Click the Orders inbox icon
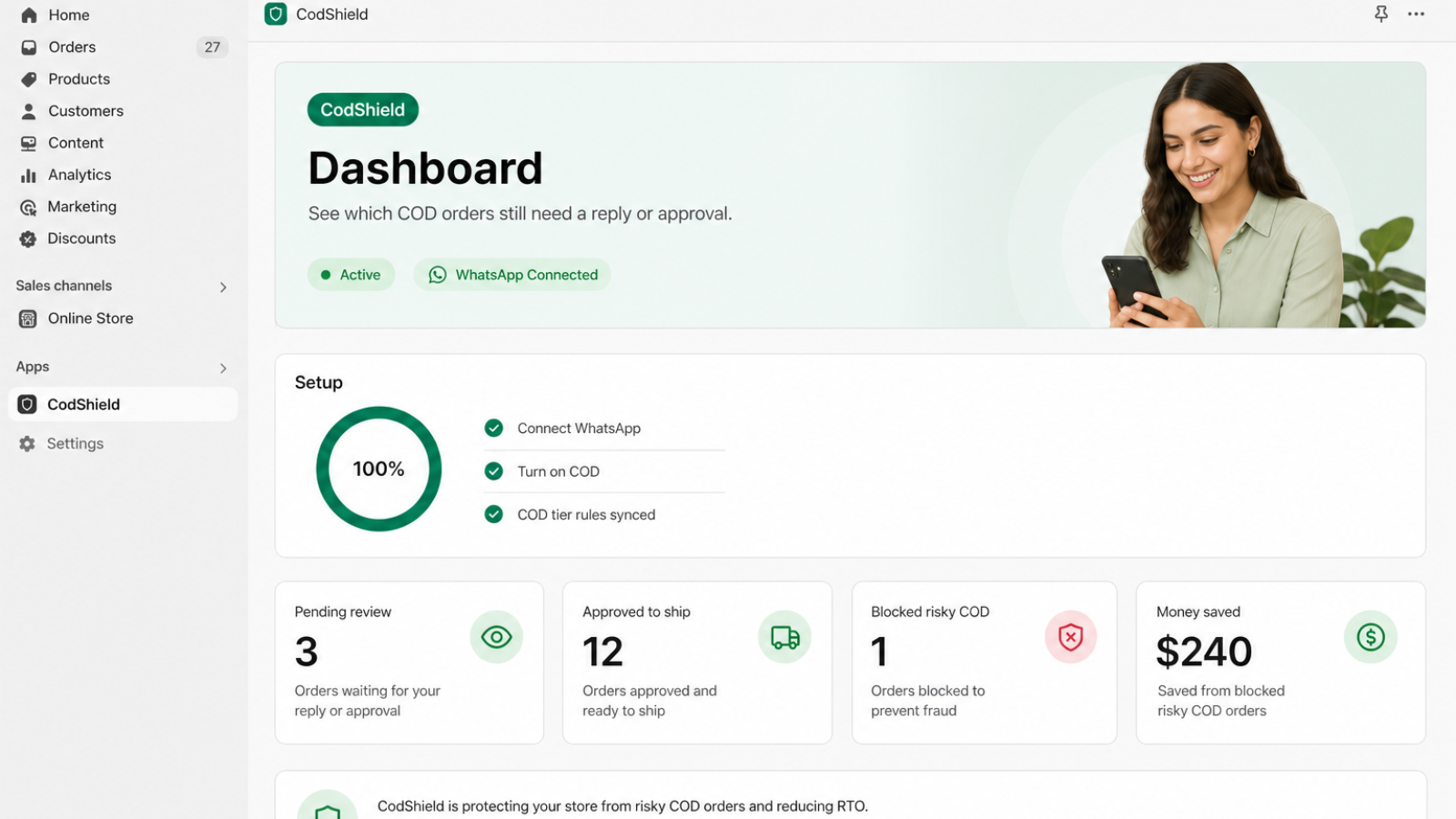This screenshot has width=1456, height=819. tap(29, 47)
